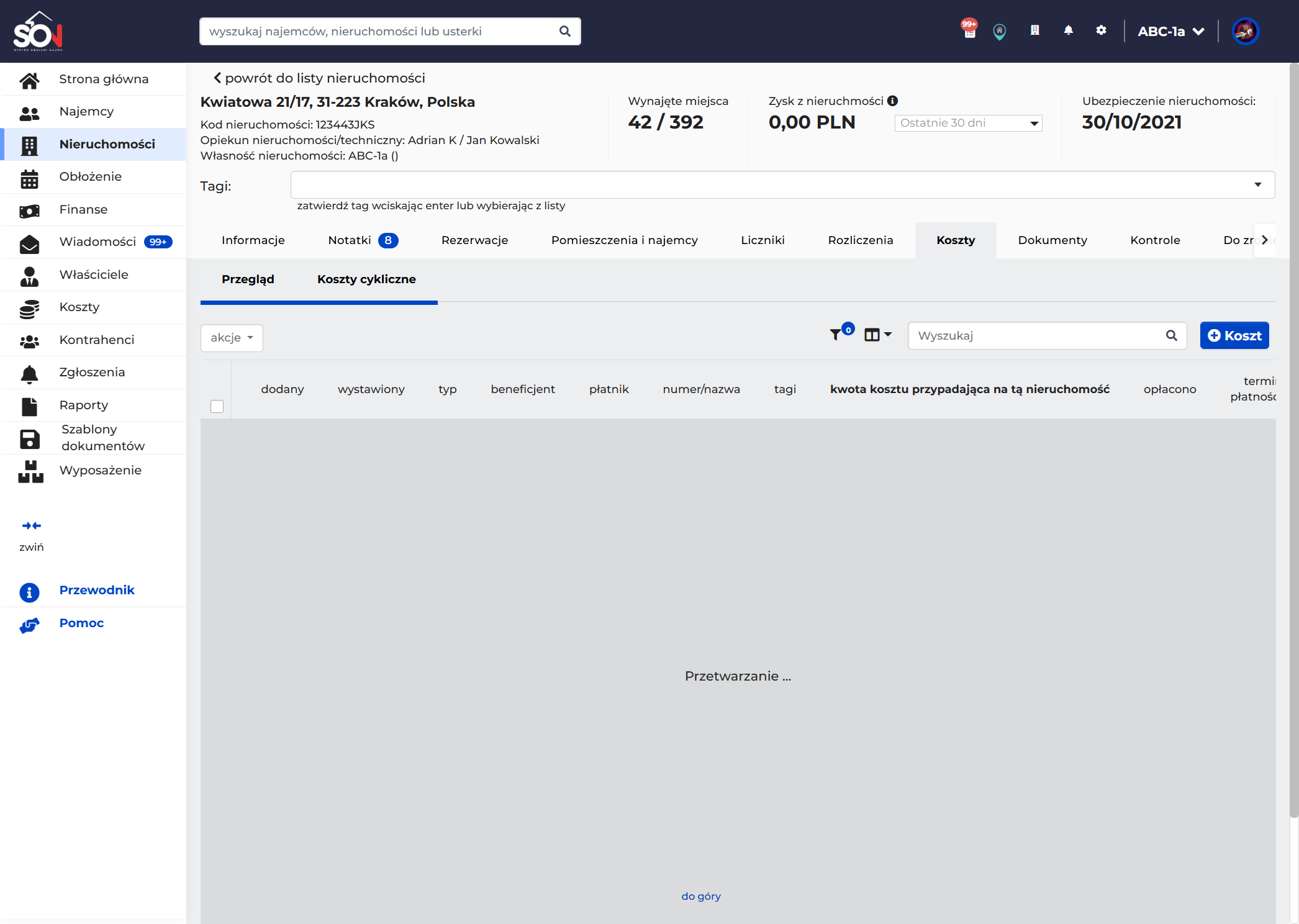
Task: Open the Dokumenty tab
Action: [x=1052, y=240]
